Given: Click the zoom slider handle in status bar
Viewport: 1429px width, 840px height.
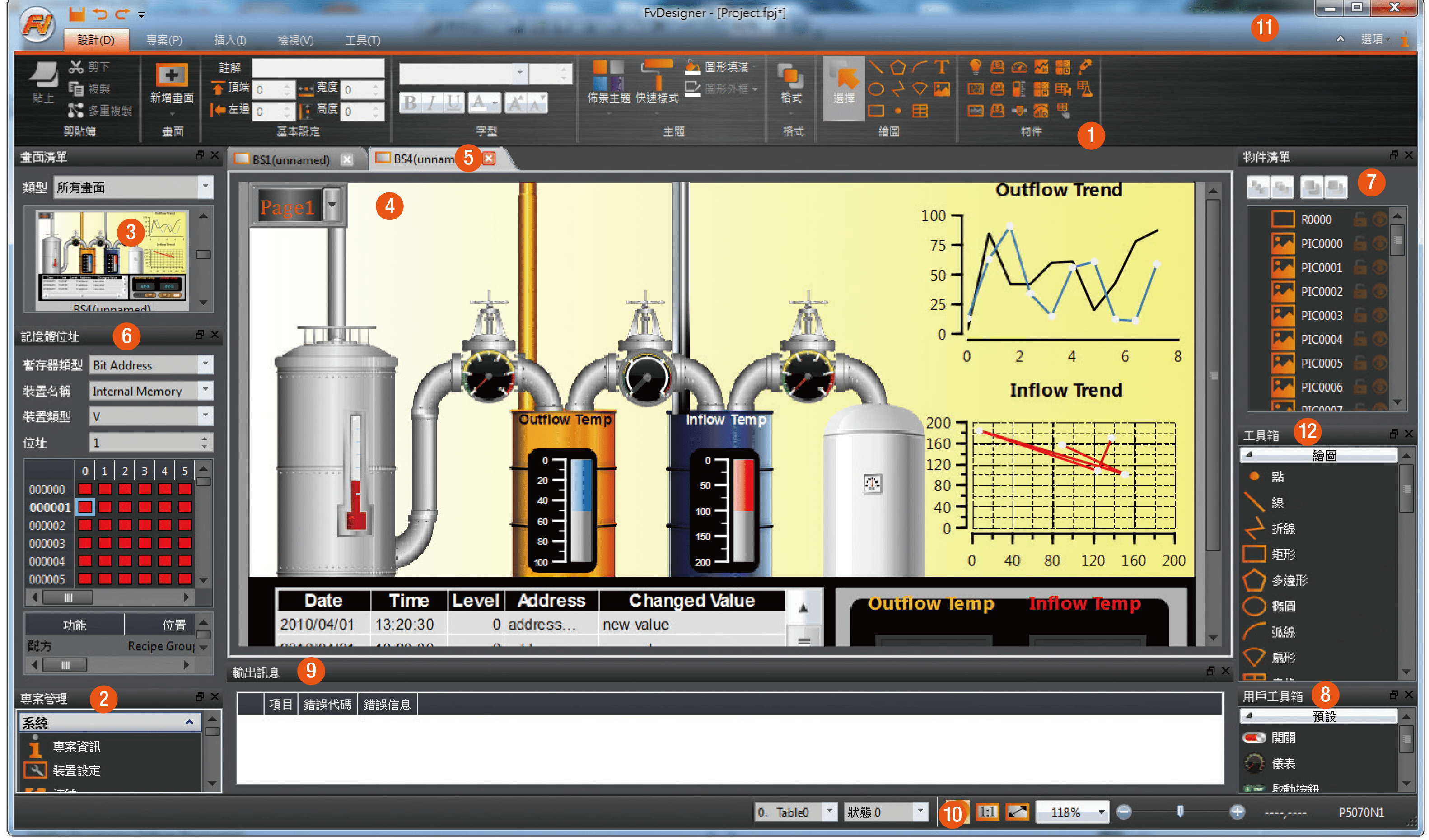Looking at the screenshot, I should [x=1180, y=812].
